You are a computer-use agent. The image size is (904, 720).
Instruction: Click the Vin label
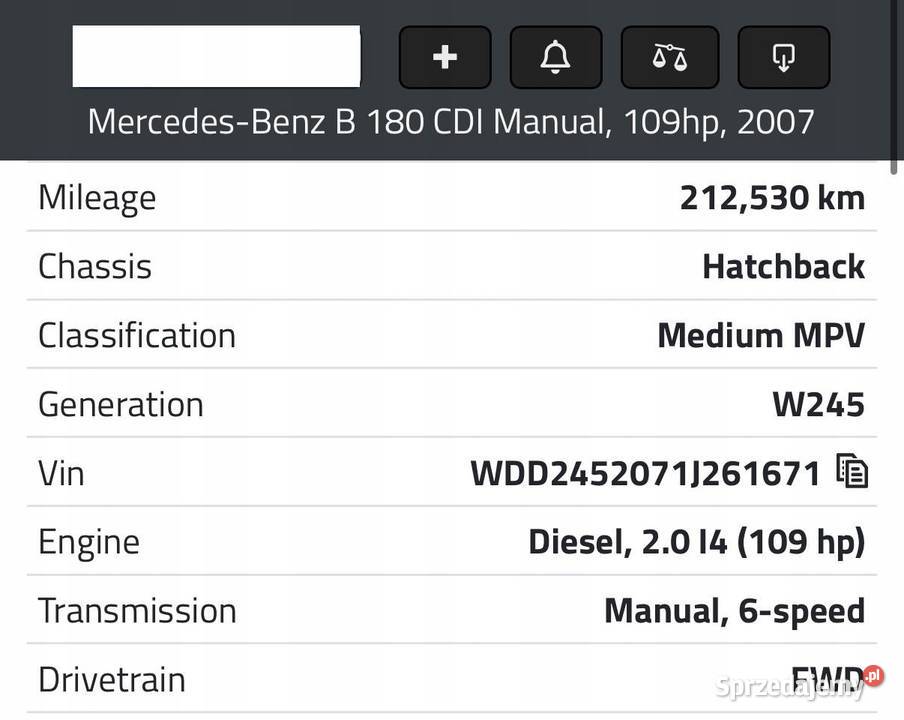[x=61, y=473]
